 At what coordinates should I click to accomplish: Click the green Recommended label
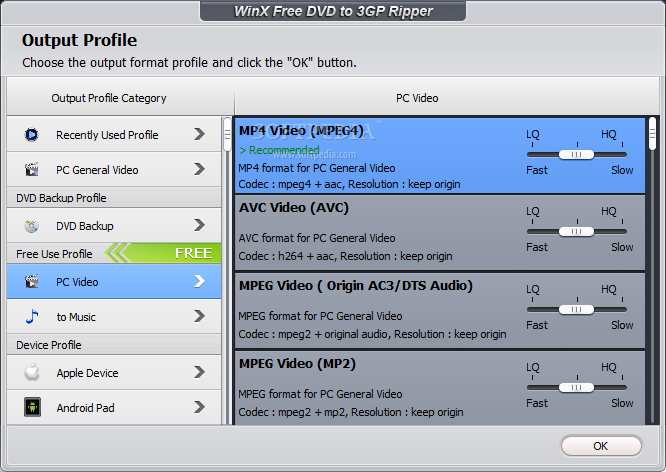[x=279, y=150]
